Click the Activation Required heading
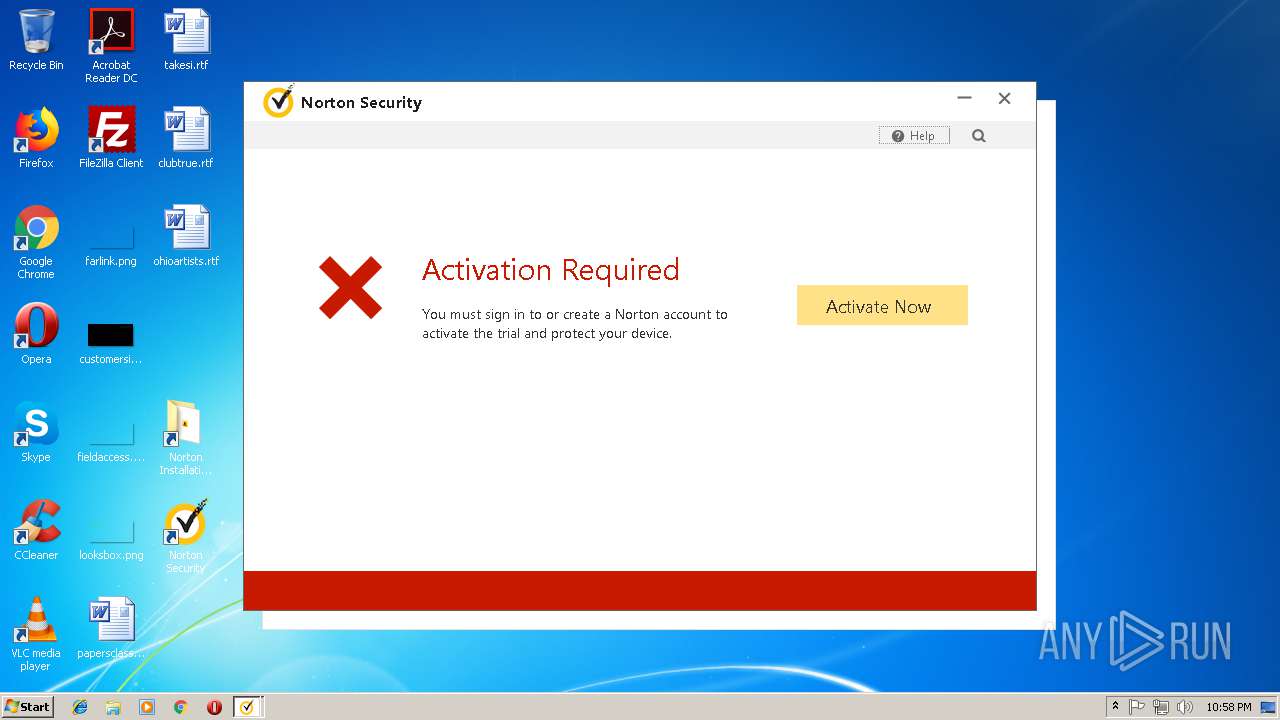This screenshot has width=1280, height=720. pyautogui.click(x=550, y=270)
